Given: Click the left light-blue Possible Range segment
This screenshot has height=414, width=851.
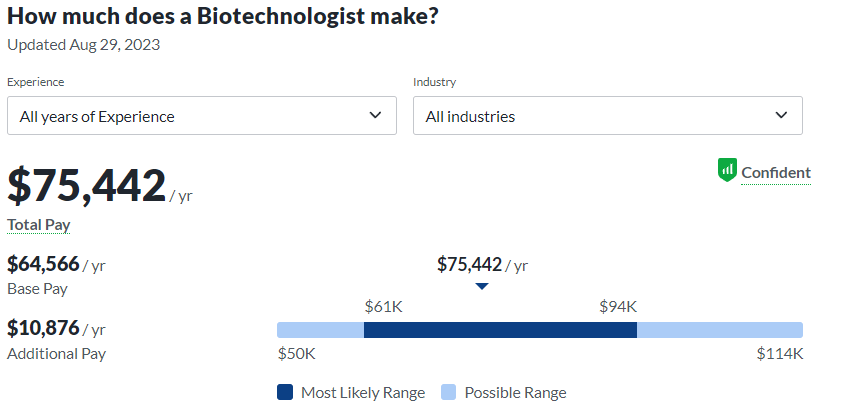Looking at the screenshot, I should click(x=320, y=330).
